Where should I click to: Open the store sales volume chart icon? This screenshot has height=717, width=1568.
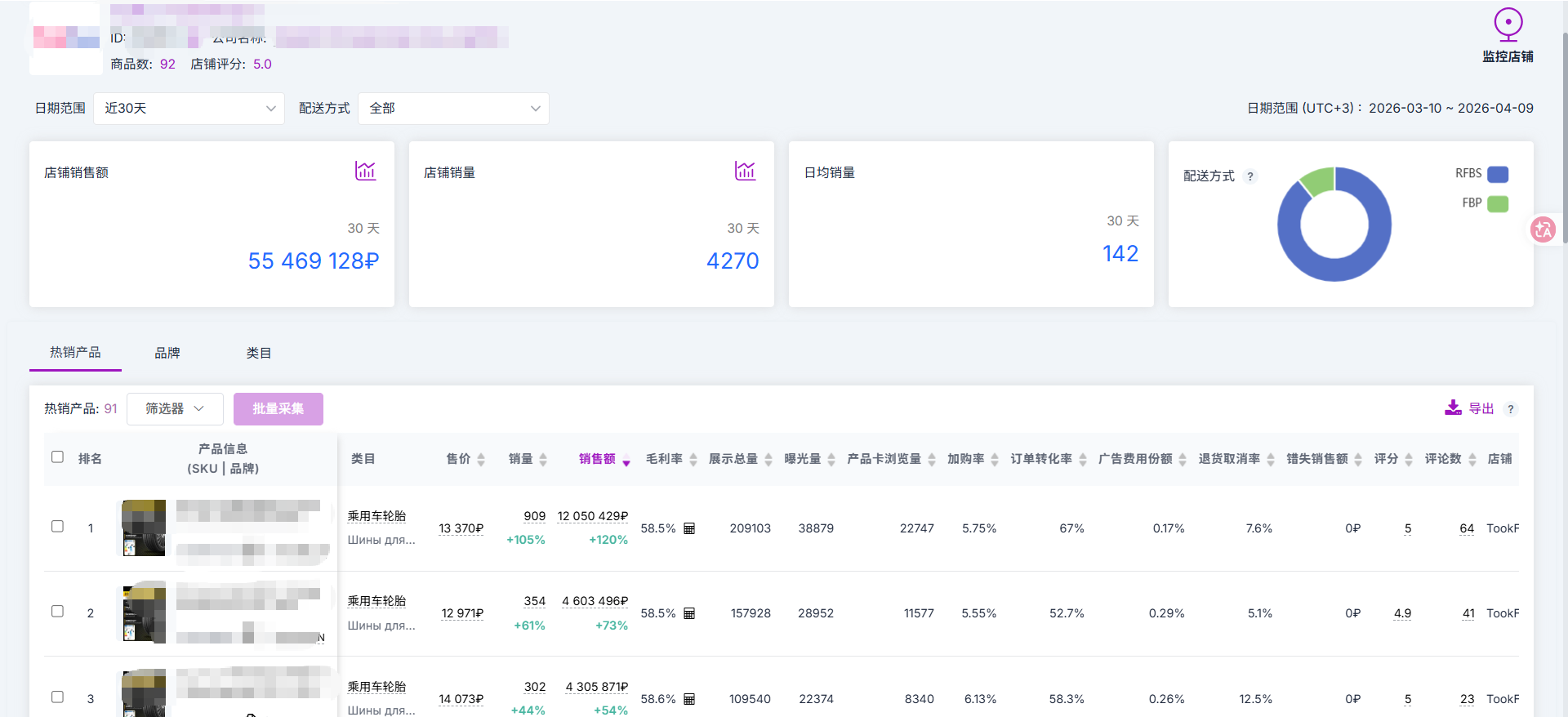click(745, 171)
